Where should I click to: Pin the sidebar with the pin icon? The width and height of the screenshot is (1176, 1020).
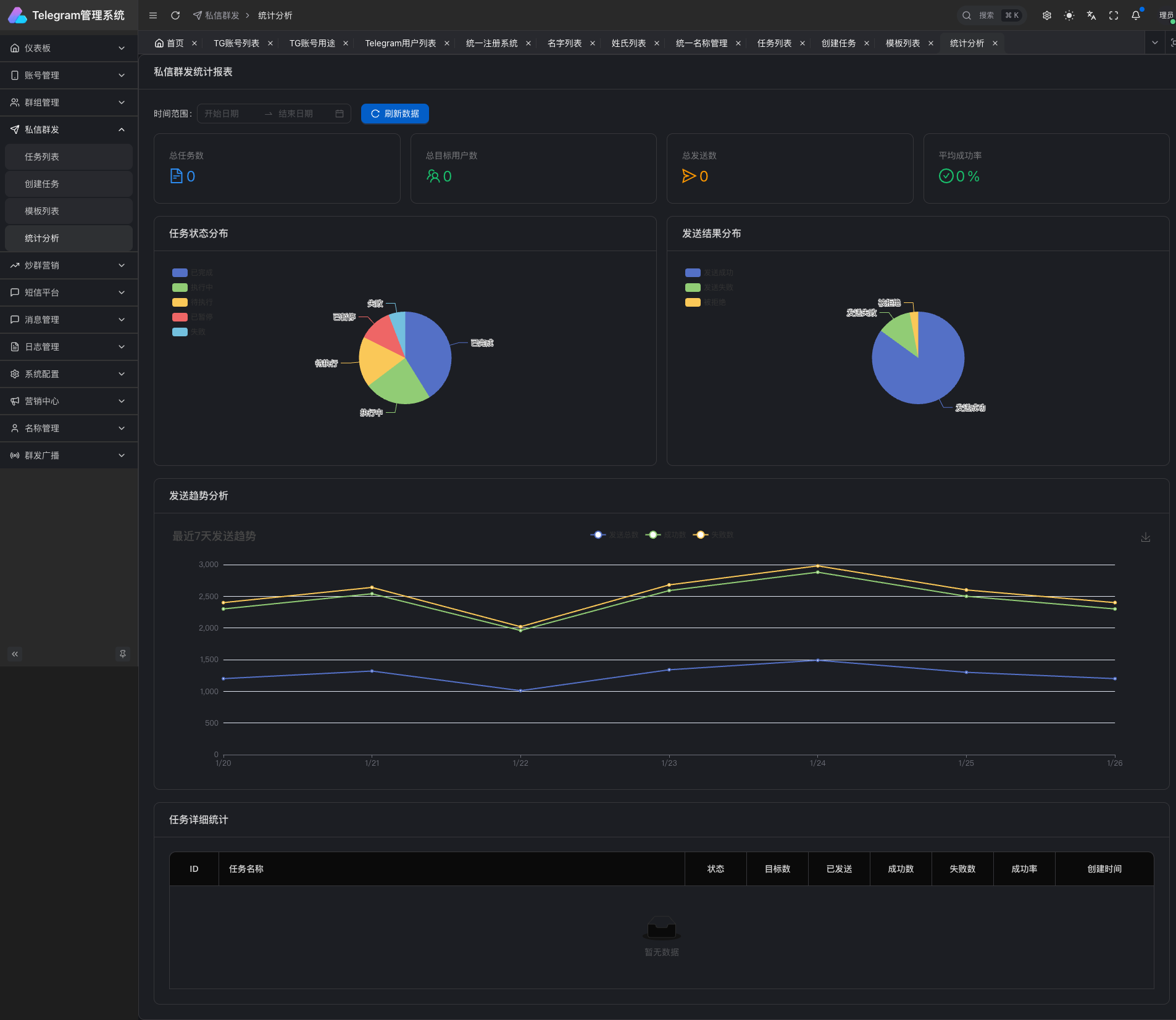[123, 653]
